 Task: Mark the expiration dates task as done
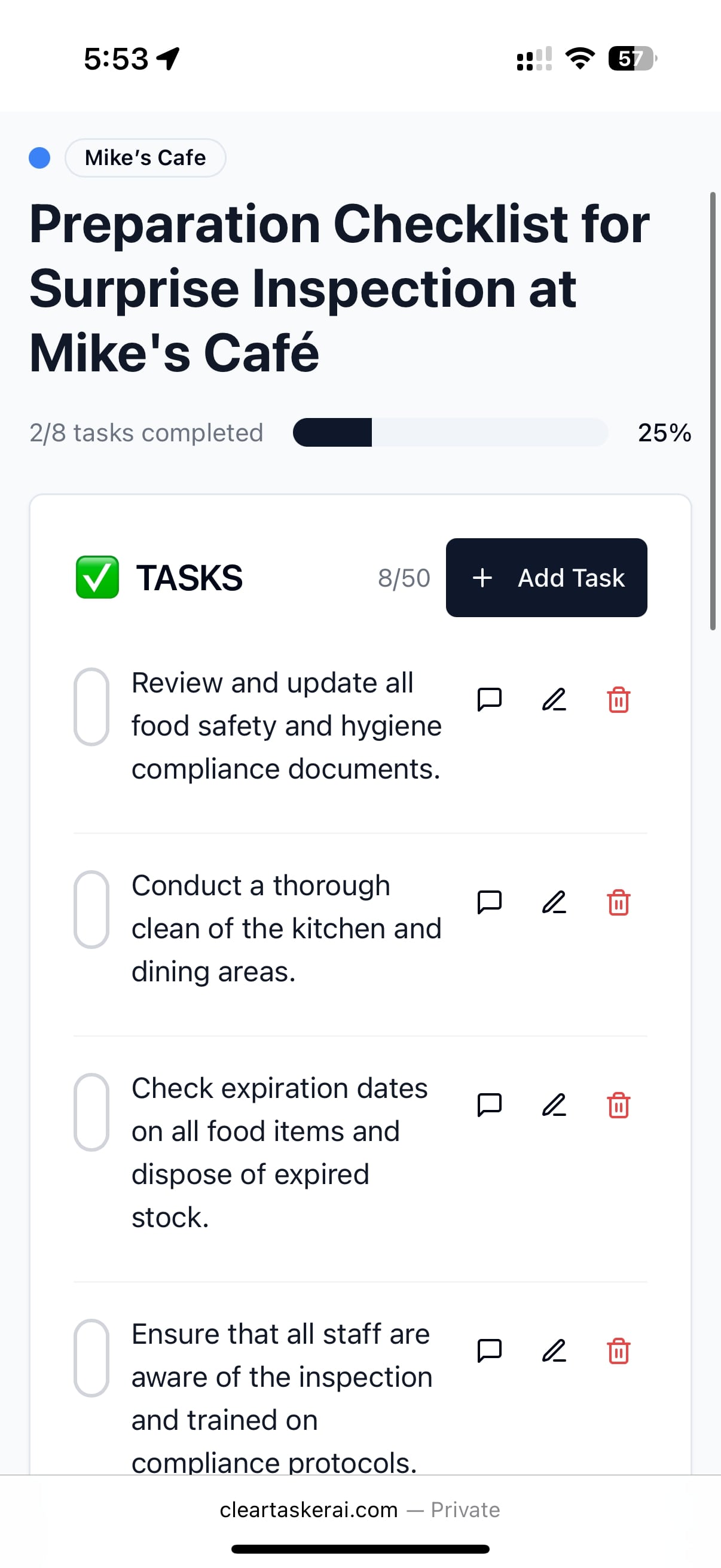(x=91, y=1111)
